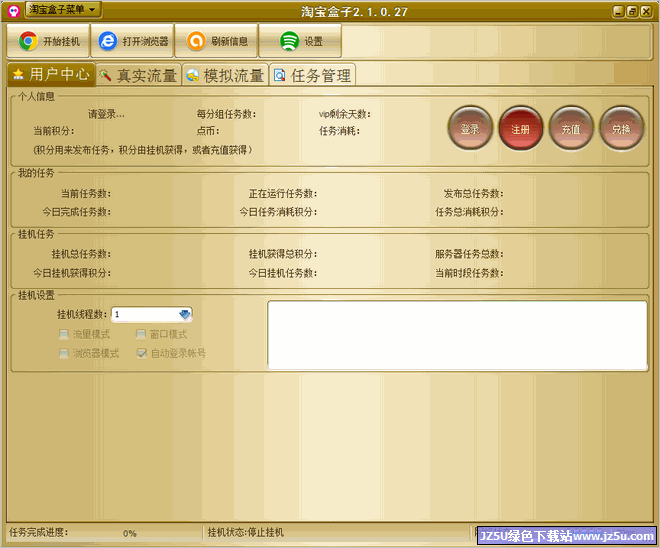Open the 淘宝盒子菜单 dropdown menu
Viewport: 660px width, 548px height.
[x=63, y=9]
